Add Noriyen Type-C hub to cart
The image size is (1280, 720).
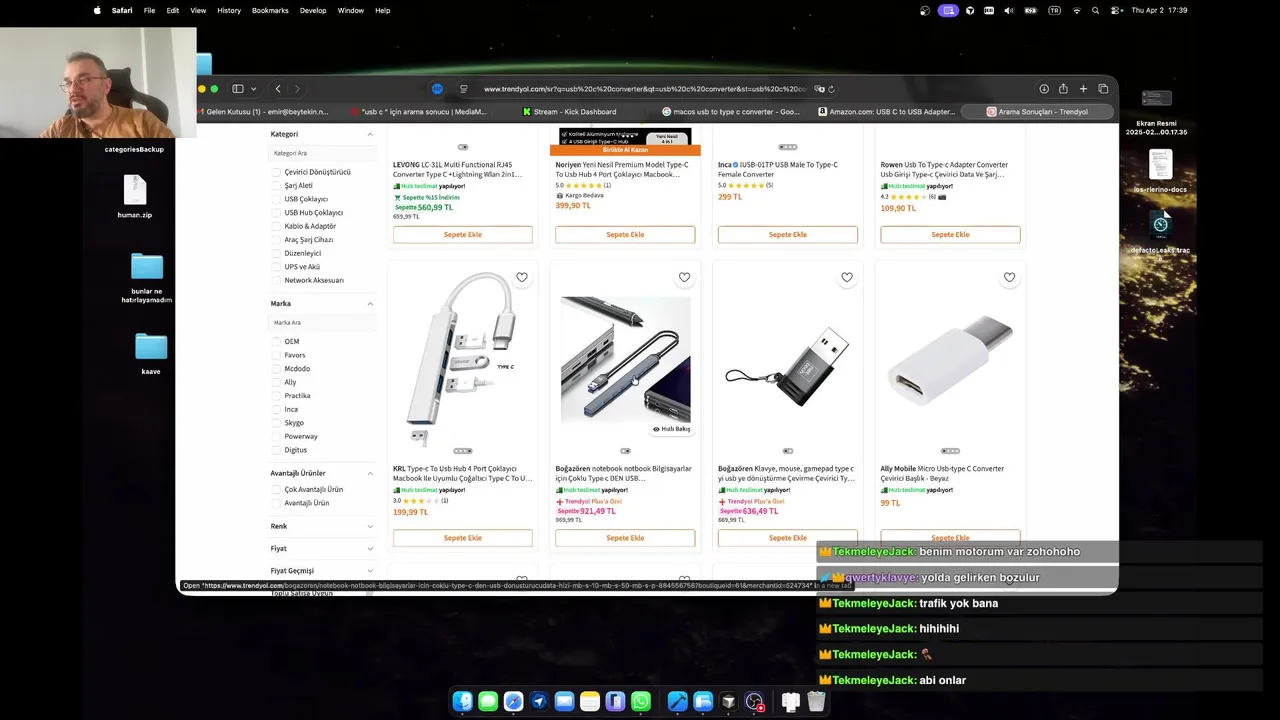pyautogui.click(x=625, y=234)
